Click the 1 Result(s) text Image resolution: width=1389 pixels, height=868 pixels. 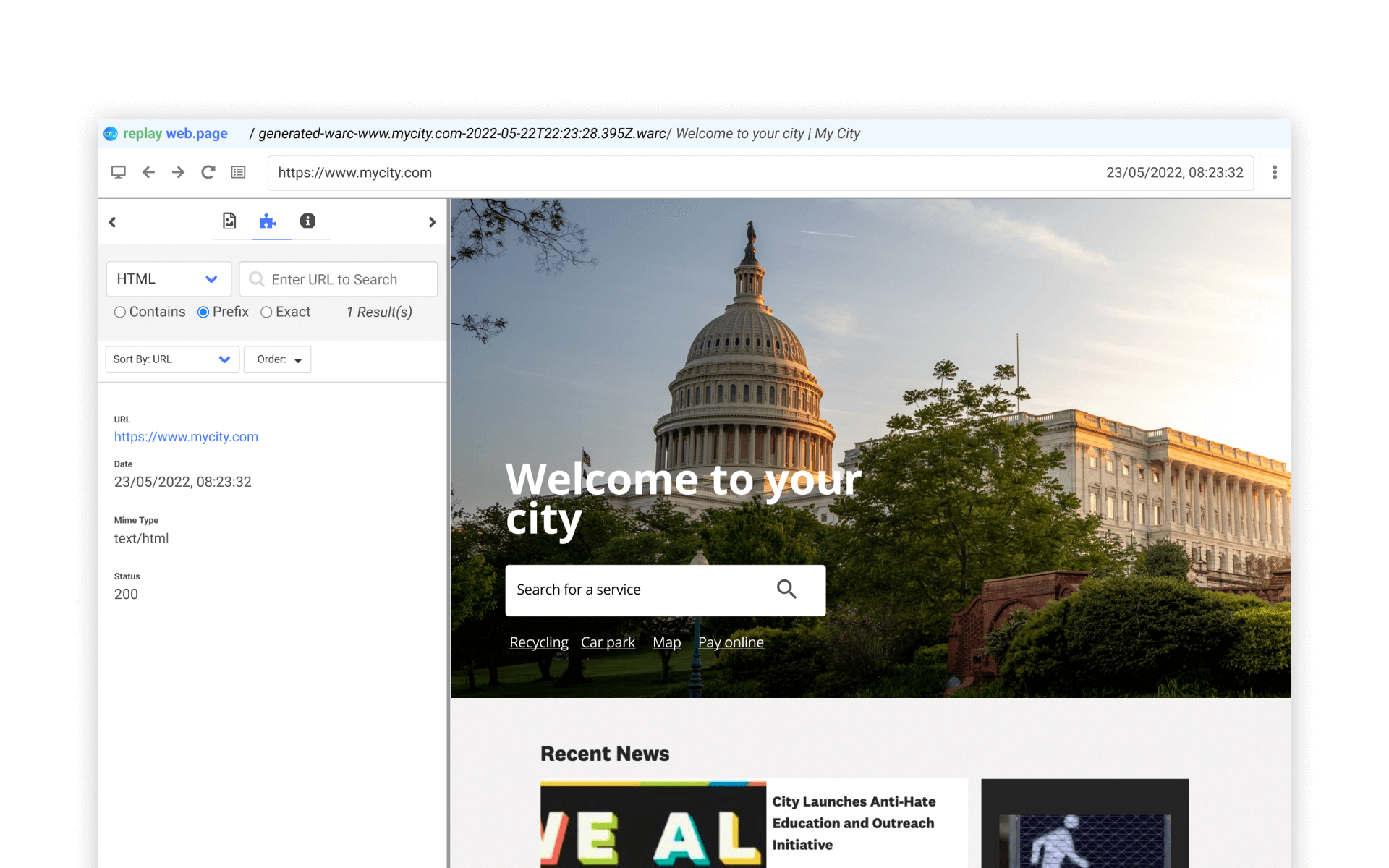click(x=379, y=312)
